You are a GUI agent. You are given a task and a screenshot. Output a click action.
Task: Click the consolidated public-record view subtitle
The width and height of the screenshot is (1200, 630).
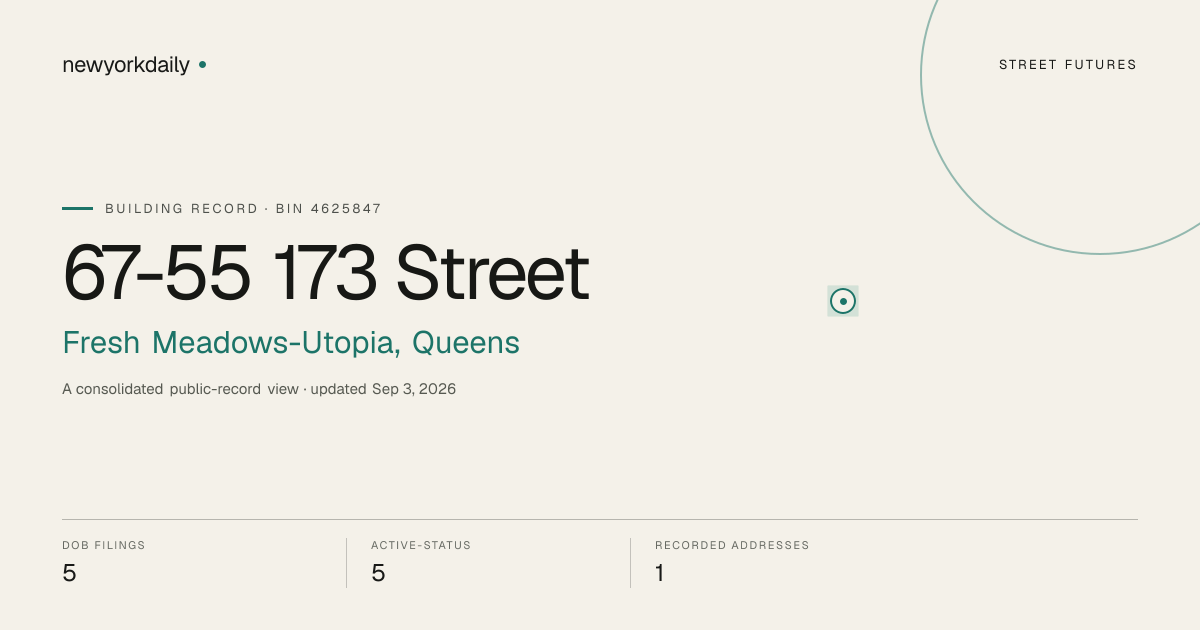pos(180,389)
